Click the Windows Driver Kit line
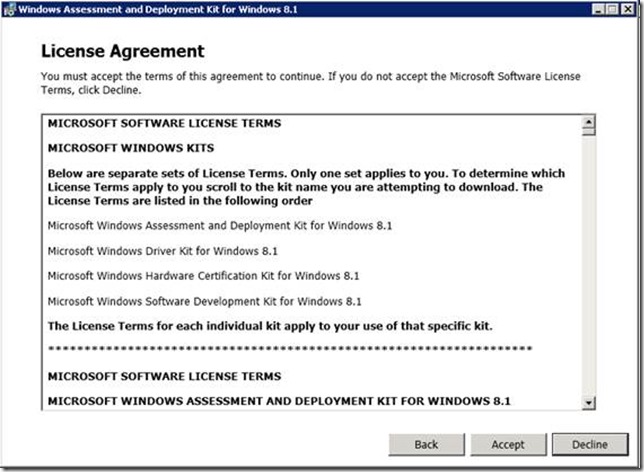Image resolution: width=644 pixels, height=472 pixels. (x=168, y=250)
